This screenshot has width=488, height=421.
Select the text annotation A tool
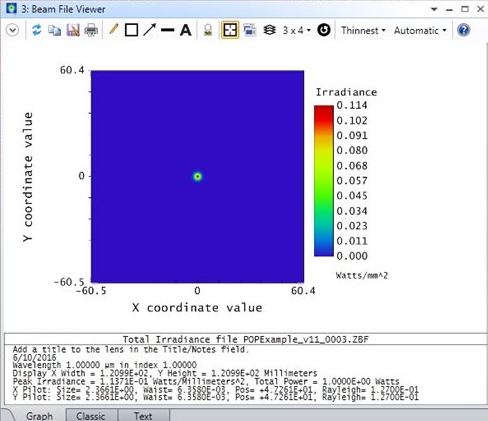[186, 30]
